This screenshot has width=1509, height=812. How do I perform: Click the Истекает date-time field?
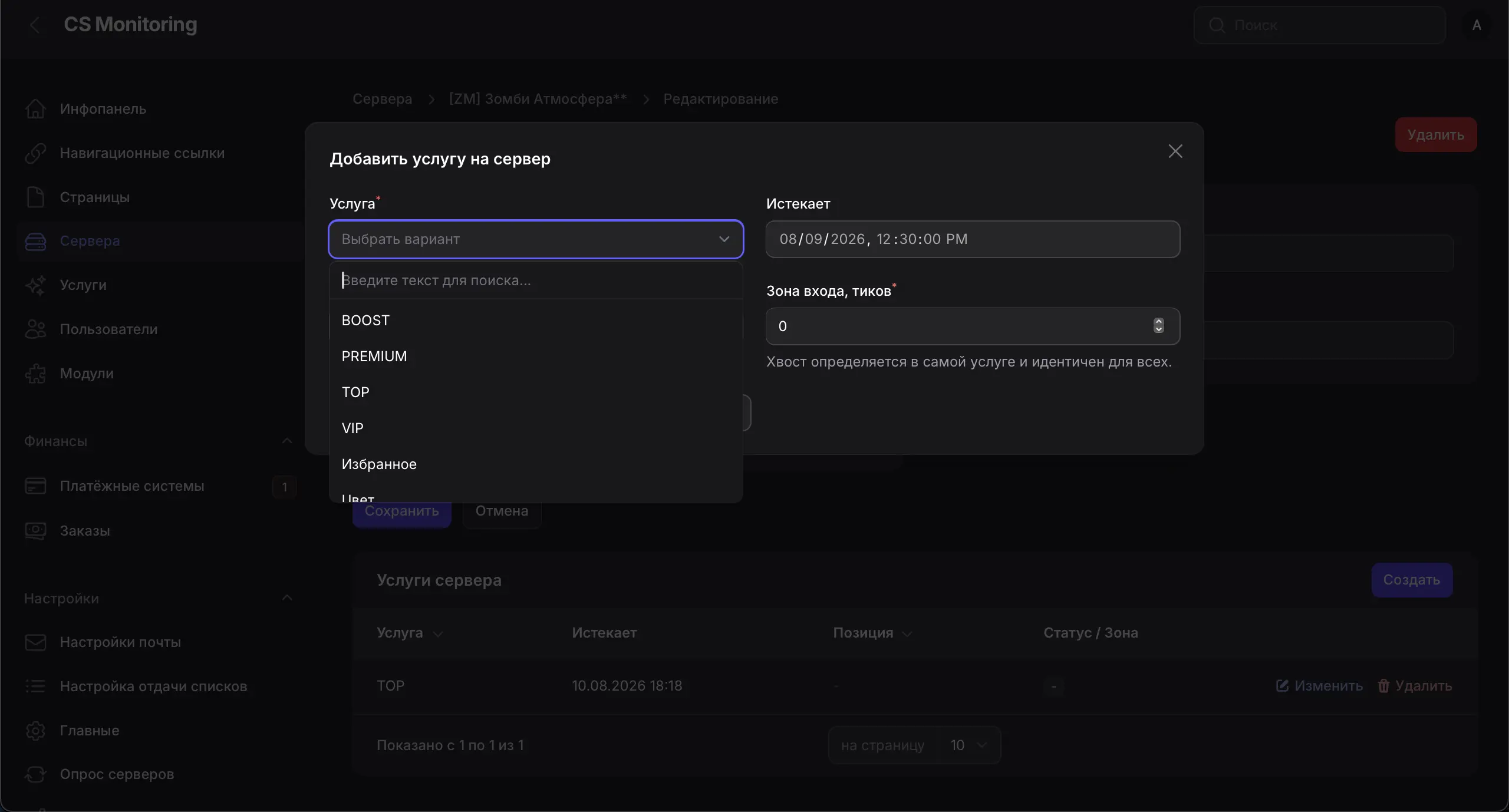[x=973, y=239]
